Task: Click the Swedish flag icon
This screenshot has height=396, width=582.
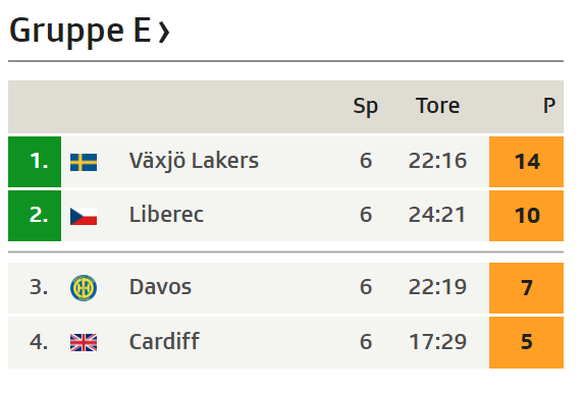Action: (84, 162)
